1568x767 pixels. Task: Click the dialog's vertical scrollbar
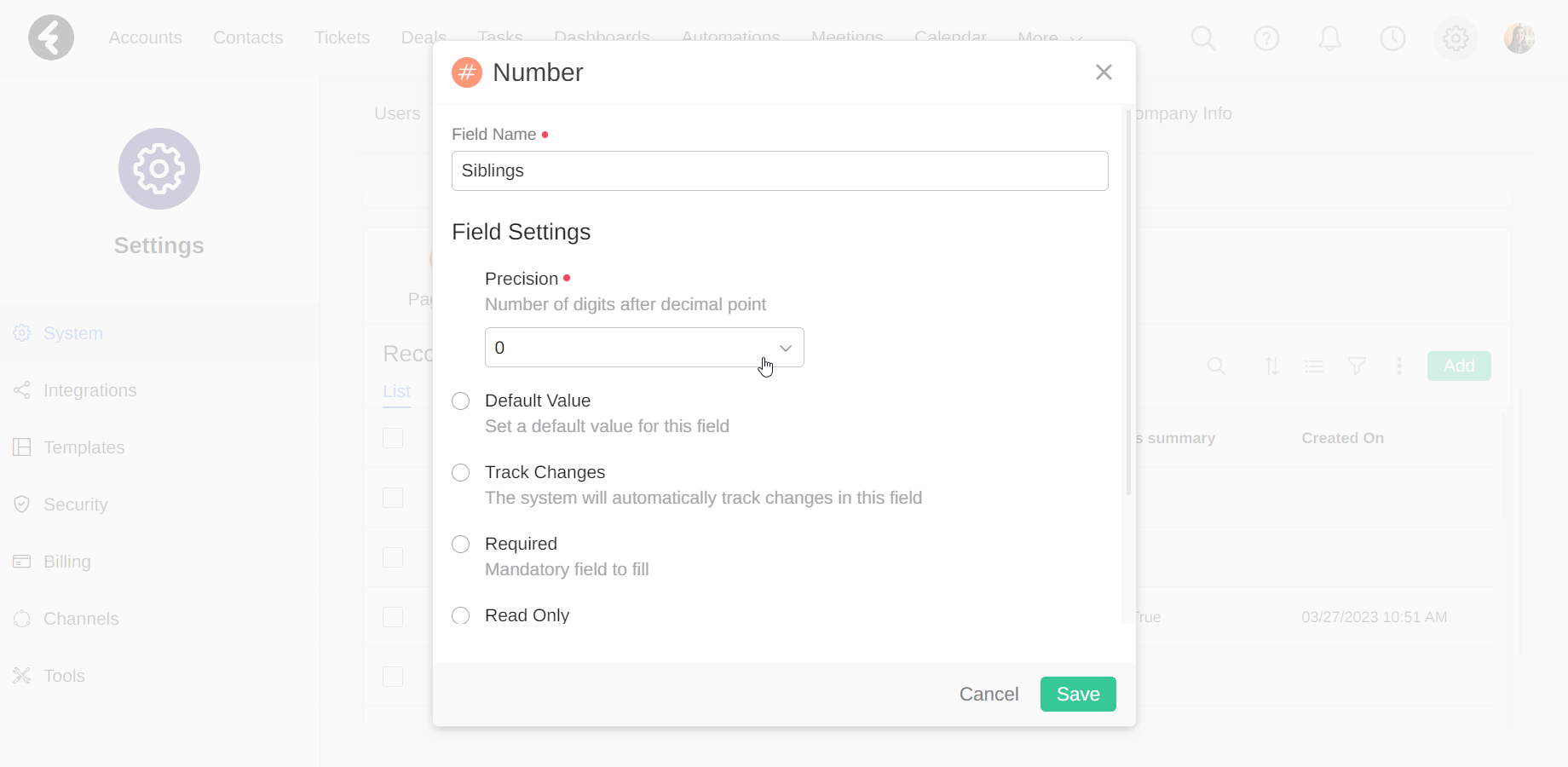[1128, 303]
